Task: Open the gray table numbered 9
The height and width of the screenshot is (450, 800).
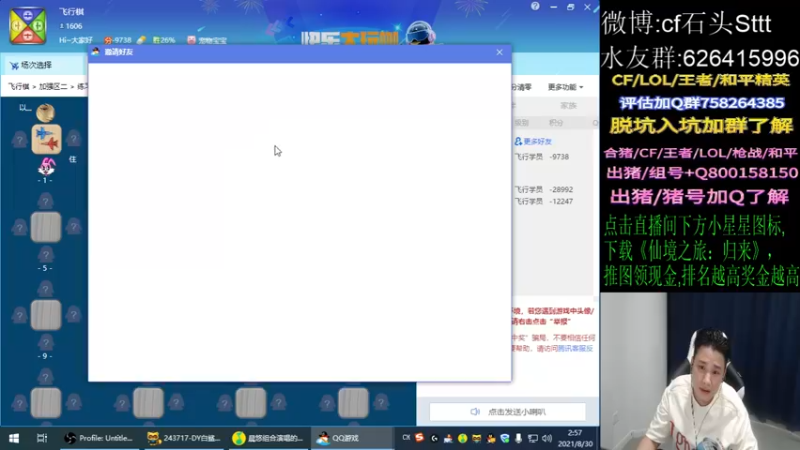Action: tap(46, 315)
